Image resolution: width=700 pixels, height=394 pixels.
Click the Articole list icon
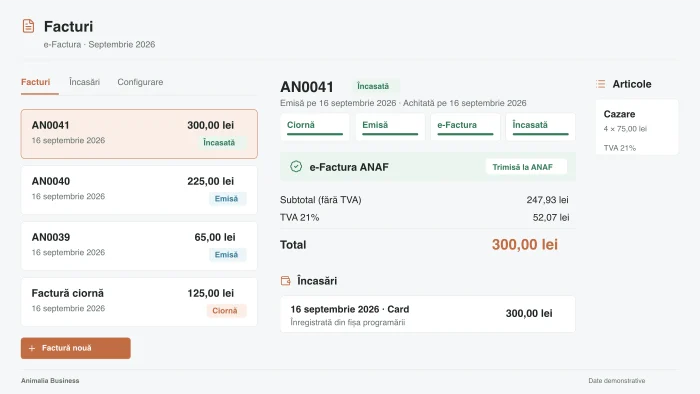pyautogui.click(x=600, y=84)
